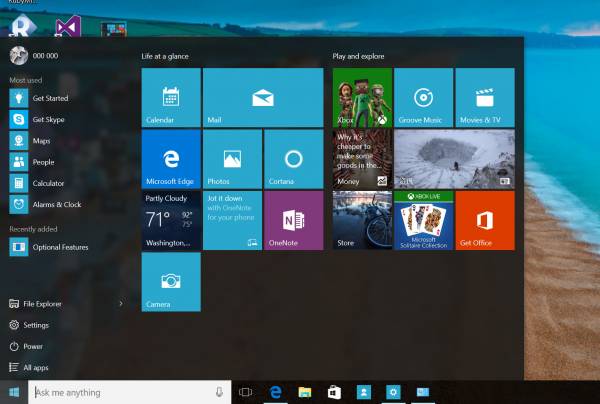Open the Groove Music tile
600x404 pixels.
coord(424,98)
